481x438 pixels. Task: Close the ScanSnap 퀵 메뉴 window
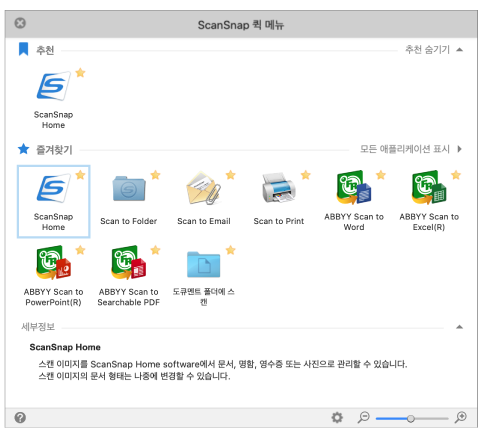tap(20, 23)
